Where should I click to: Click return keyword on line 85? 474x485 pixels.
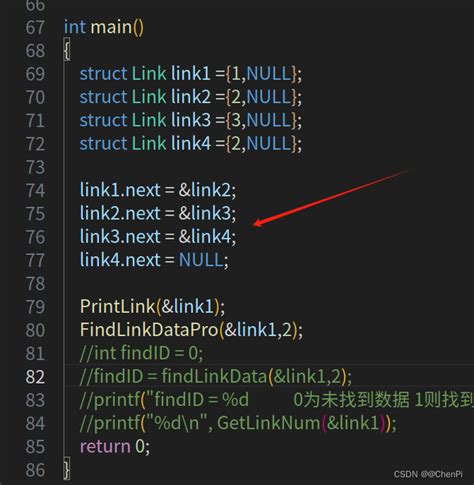point(105,446)
